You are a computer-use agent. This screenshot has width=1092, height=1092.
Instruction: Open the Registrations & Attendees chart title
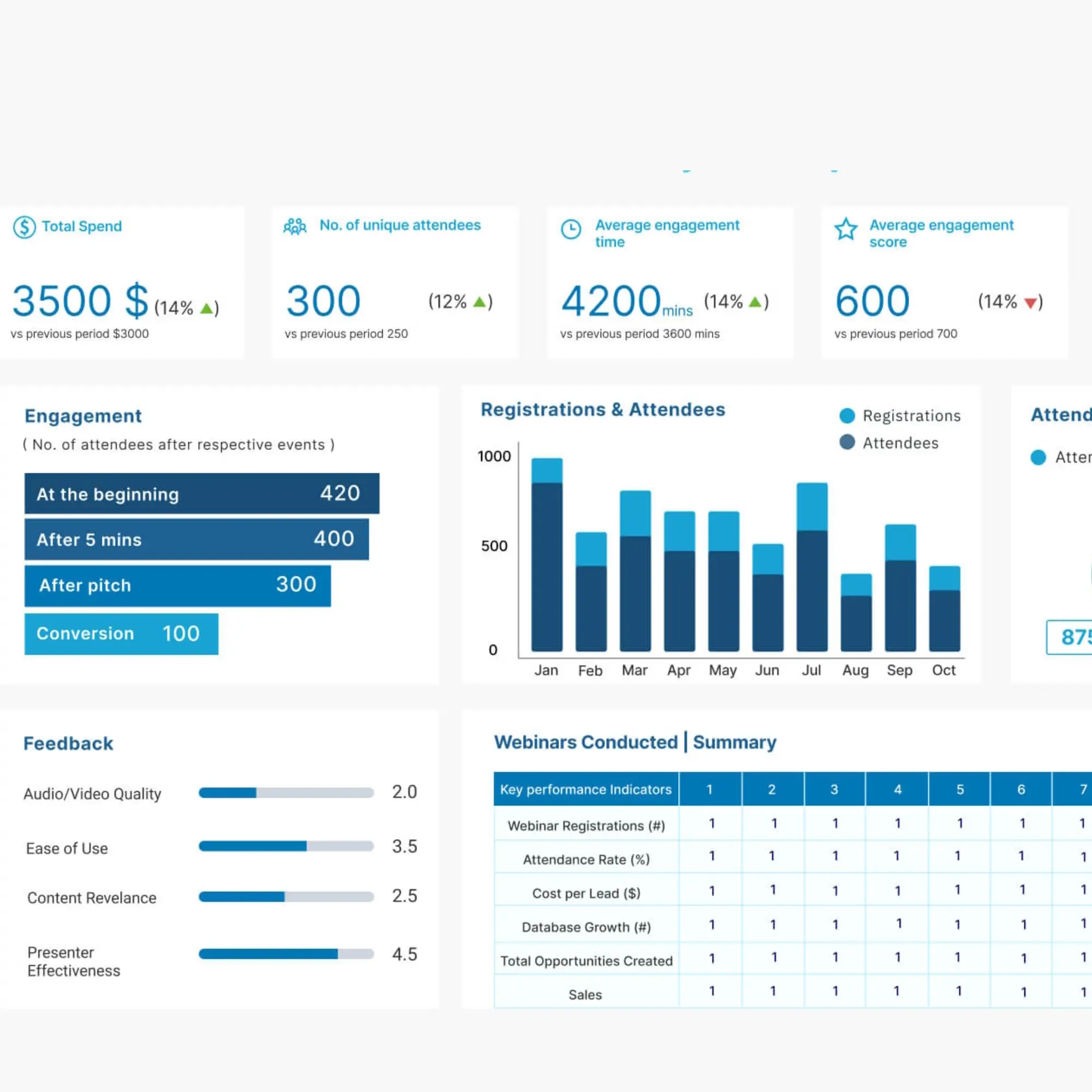pos(603,409)
